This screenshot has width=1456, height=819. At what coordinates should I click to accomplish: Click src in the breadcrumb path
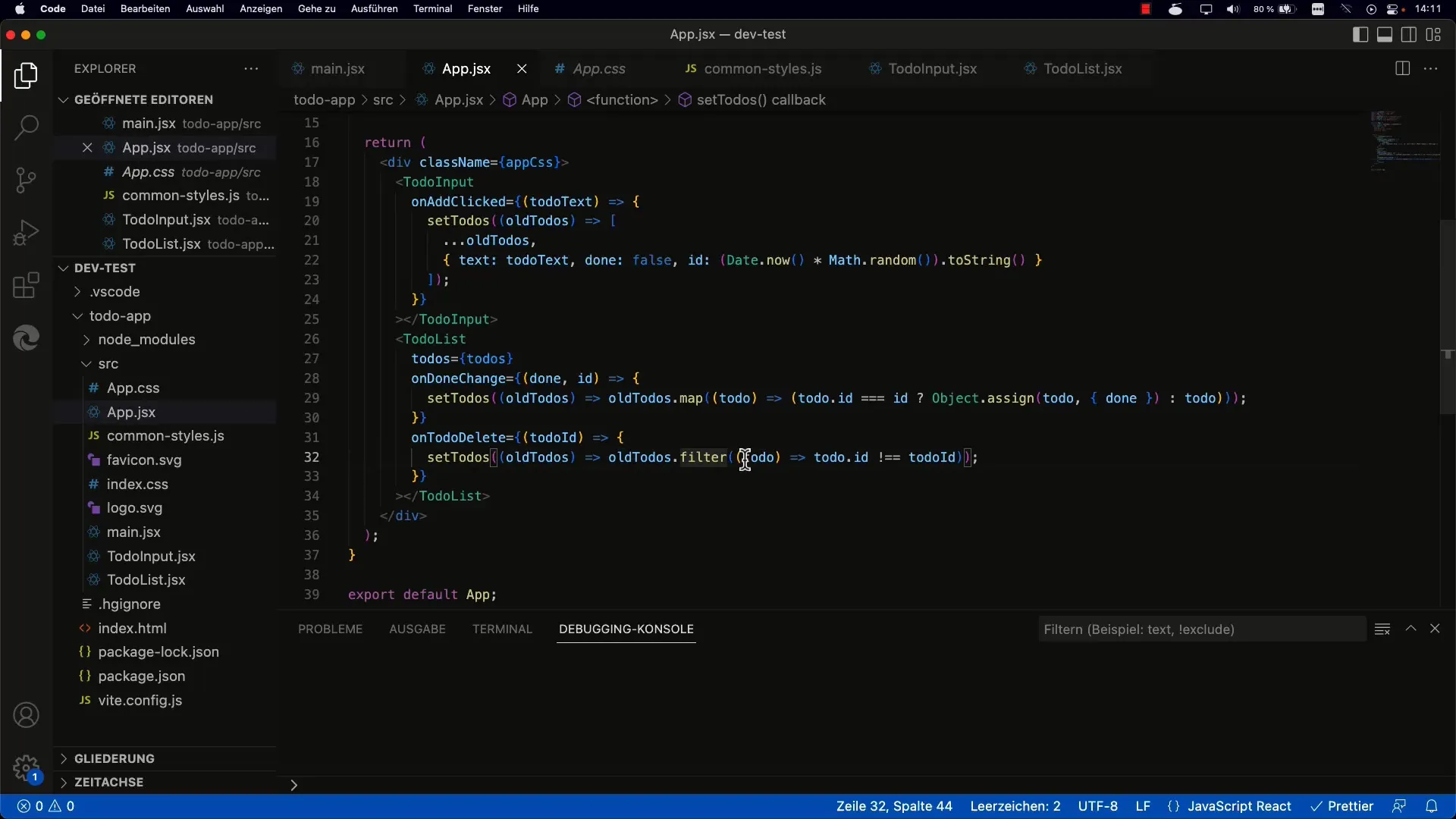pyautogui.click(x=383, y=99)
